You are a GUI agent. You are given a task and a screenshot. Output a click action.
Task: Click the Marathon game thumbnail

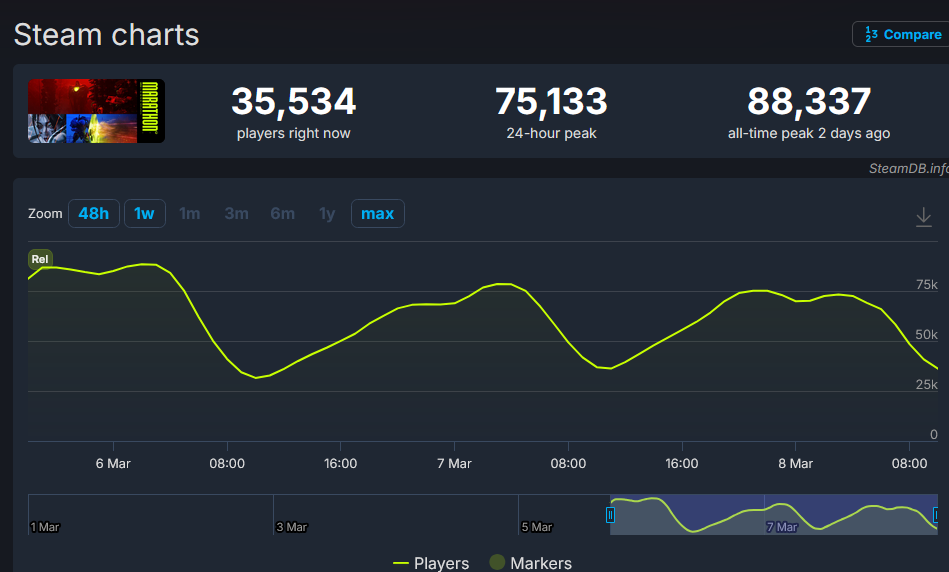96,111
